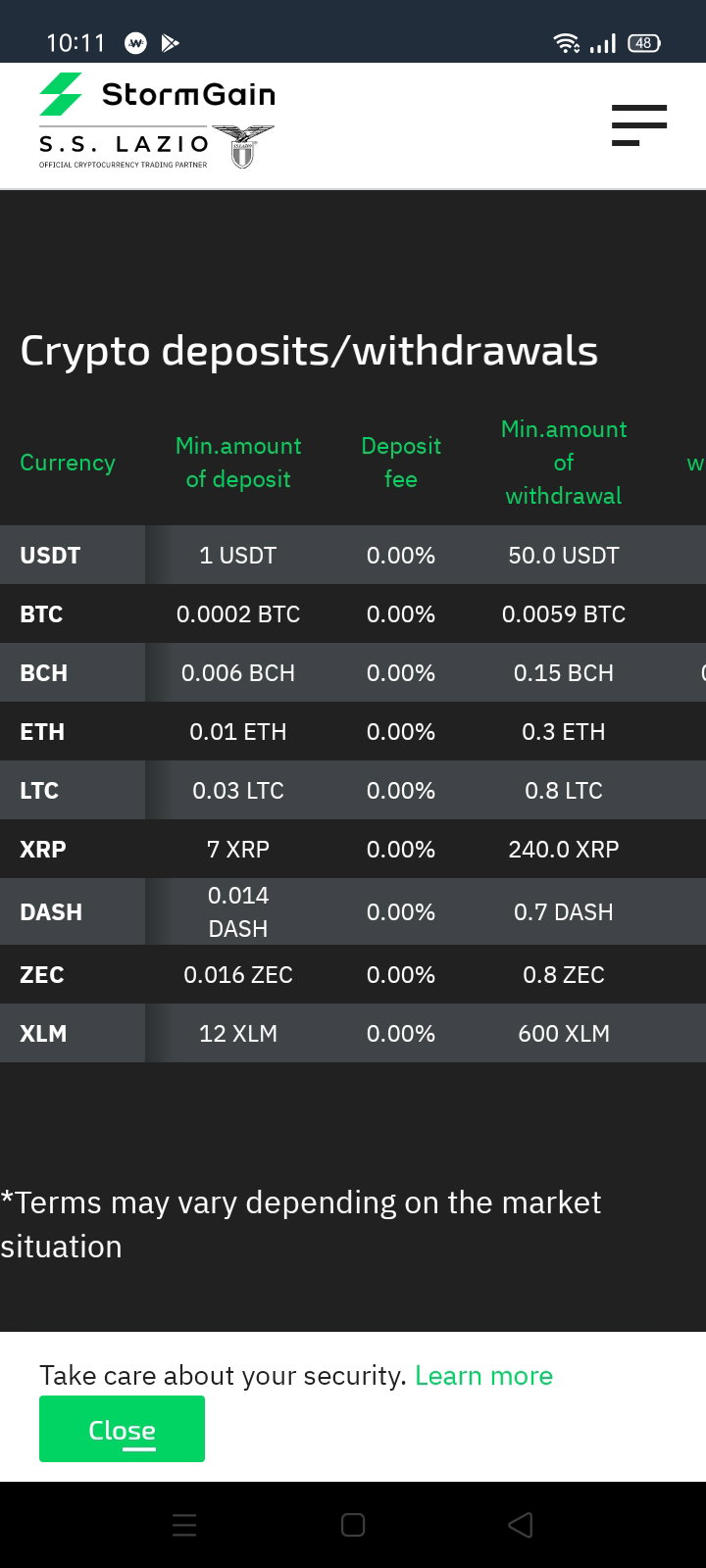Tap the XRP minimum withdrawal cell
The image size is (706, 1568).
(564, 849)
